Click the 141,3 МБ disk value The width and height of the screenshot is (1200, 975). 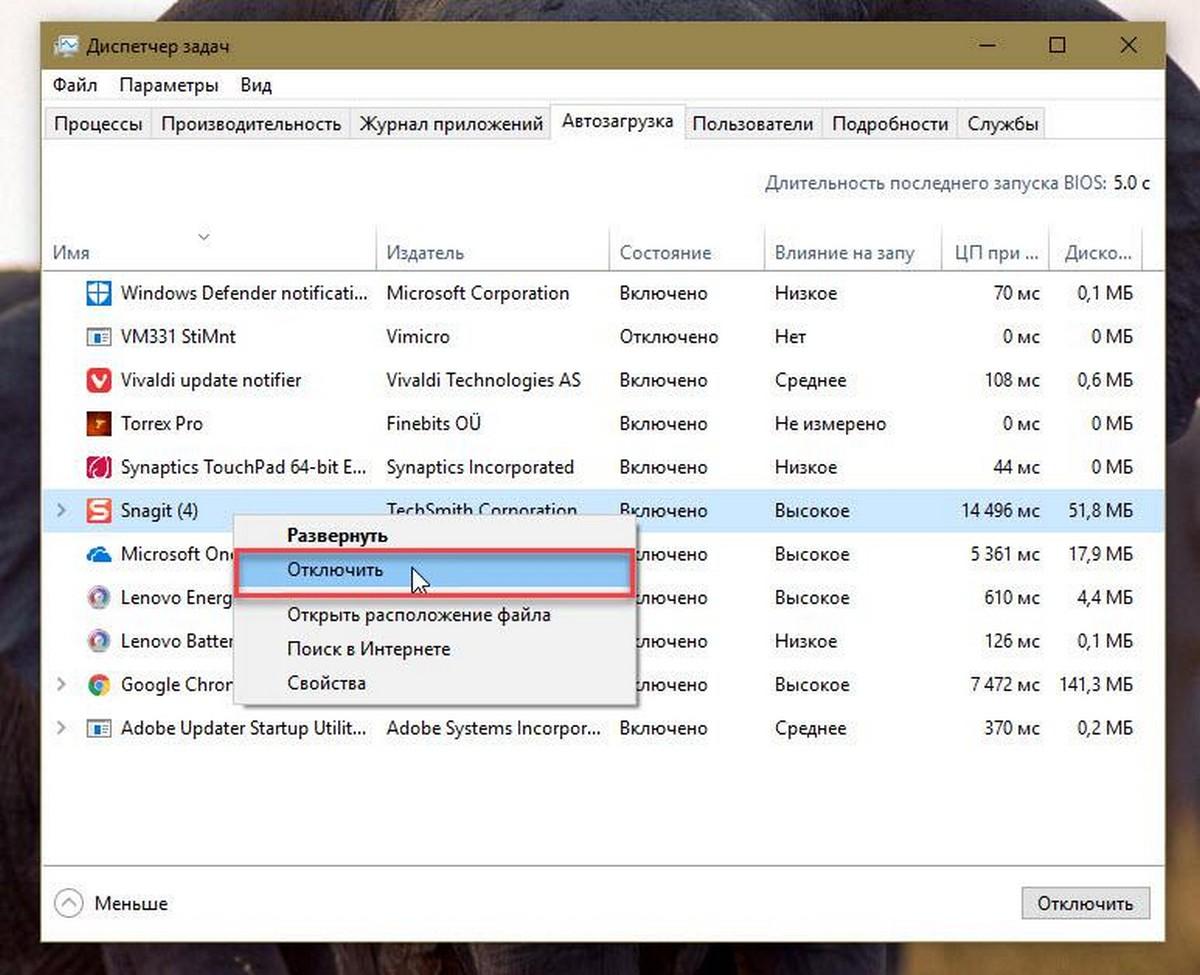point(1095,685)
